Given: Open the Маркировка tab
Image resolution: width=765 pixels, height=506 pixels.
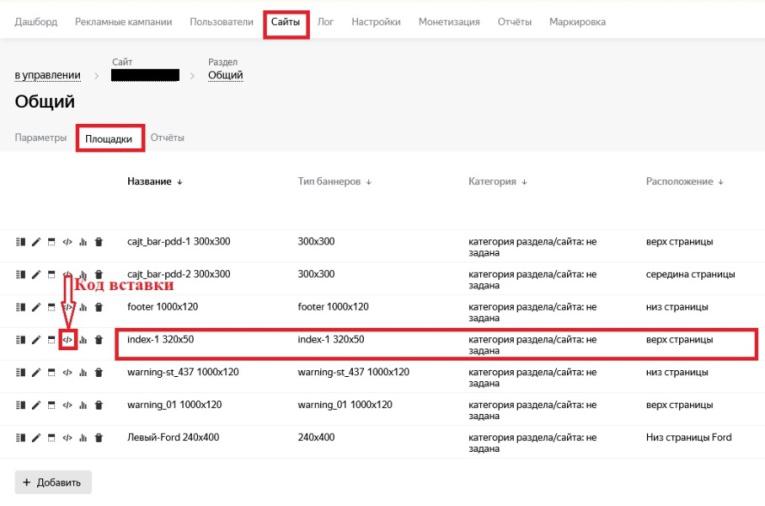Looking at the screenshot, I should point(577,22).
